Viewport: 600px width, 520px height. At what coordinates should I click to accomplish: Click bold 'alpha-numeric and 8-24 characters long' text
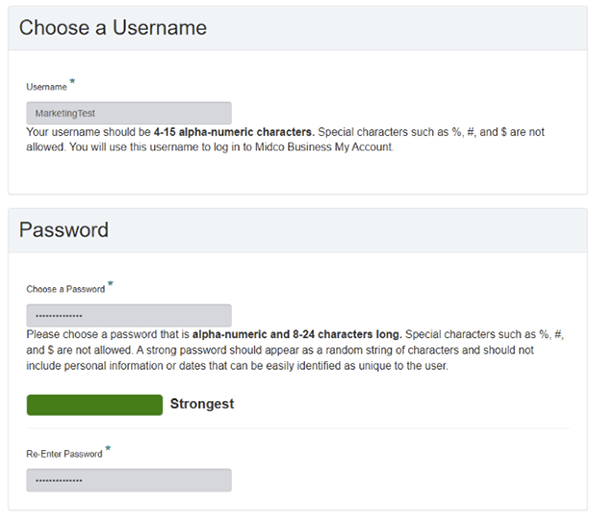coord(297,334)
